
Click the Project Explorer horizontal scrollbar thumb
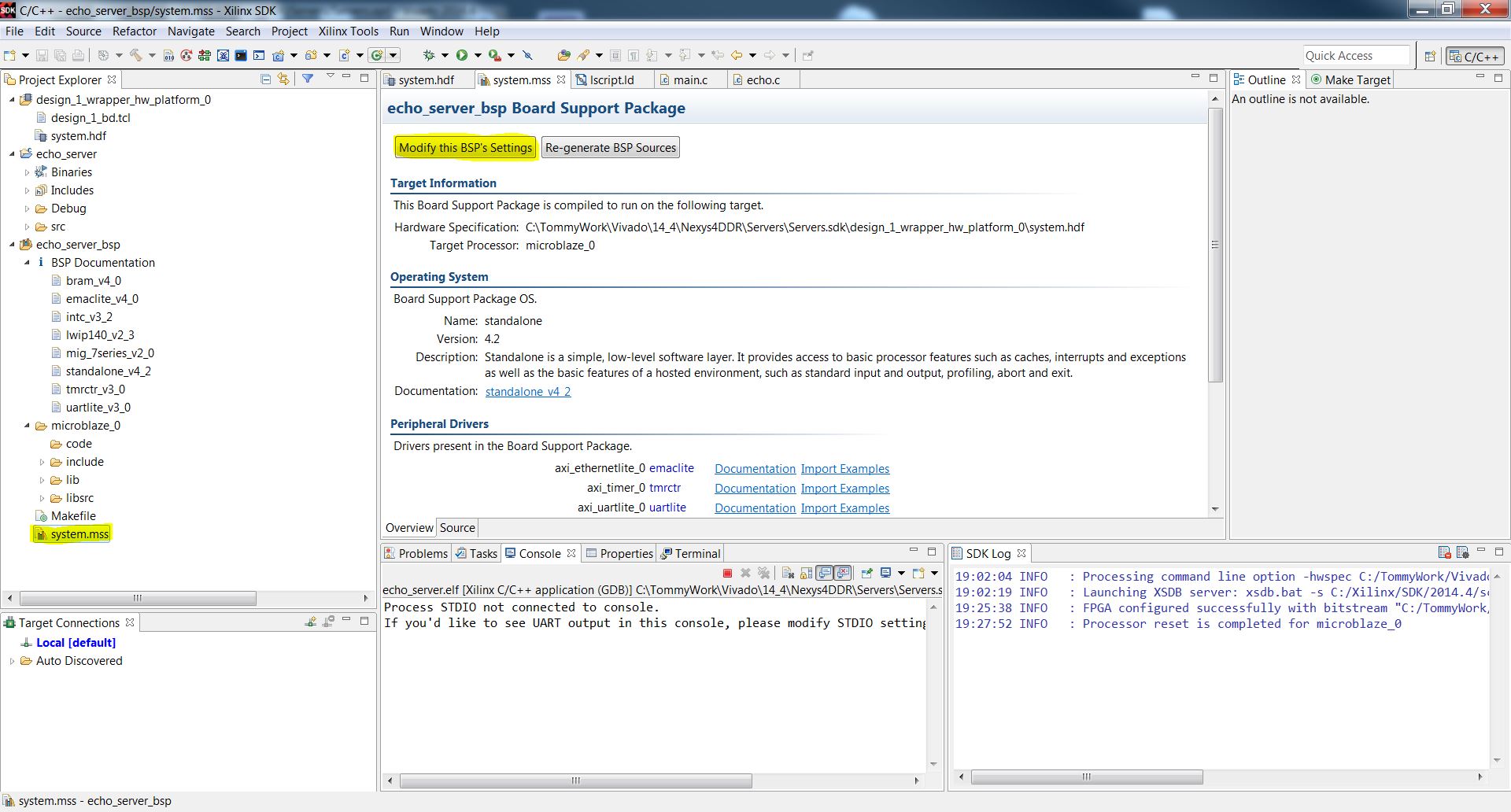pos(138,599)
